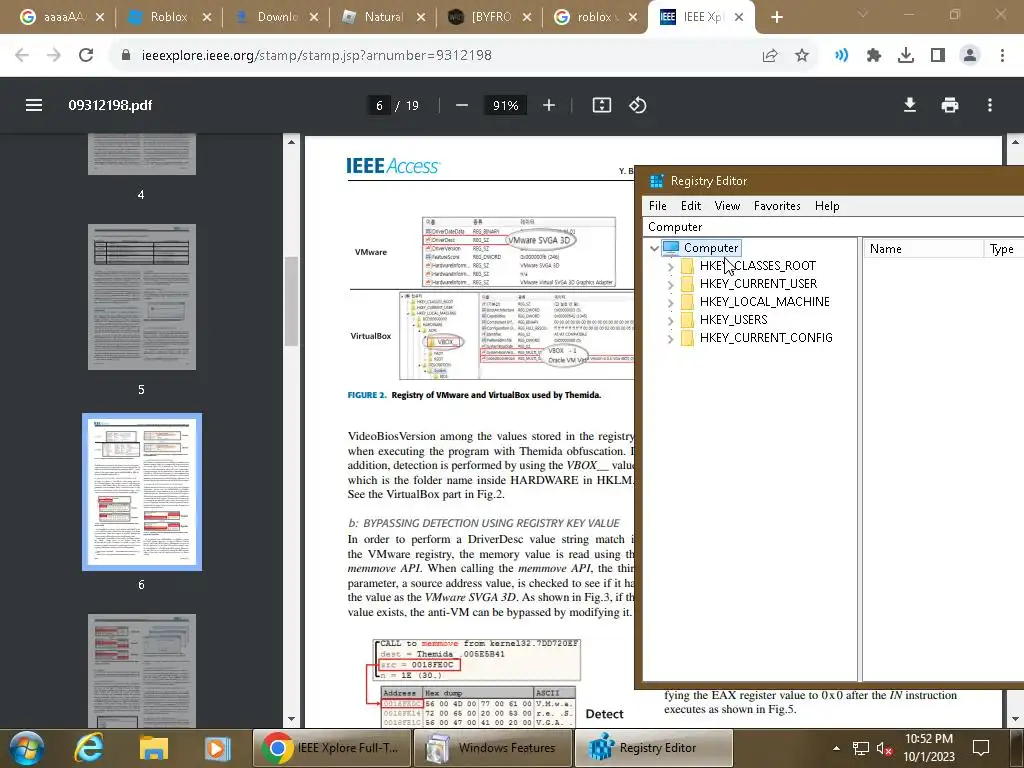Rotate the PDF with the rotate icon
The image size is (1024, 768).
coord(637,105)
